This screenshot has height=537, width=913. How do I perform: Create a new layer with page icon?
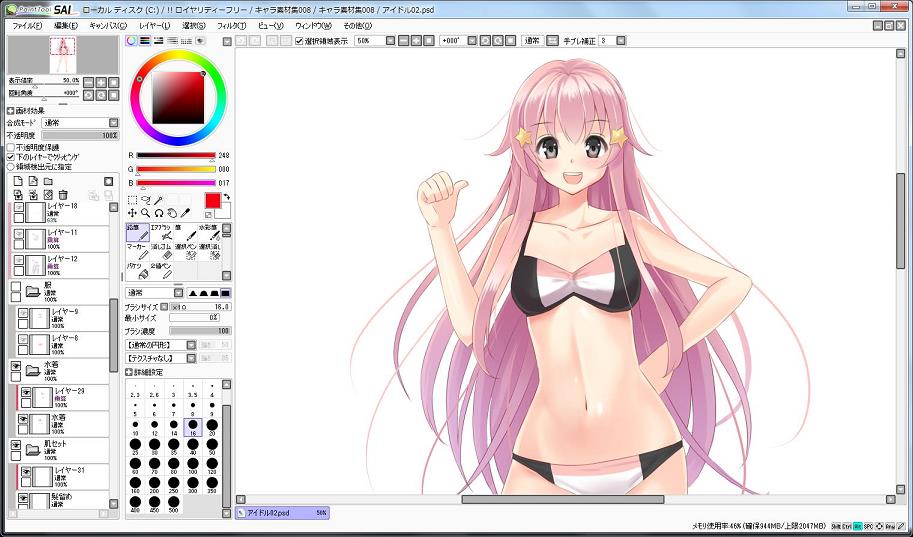tap(17, 181)
